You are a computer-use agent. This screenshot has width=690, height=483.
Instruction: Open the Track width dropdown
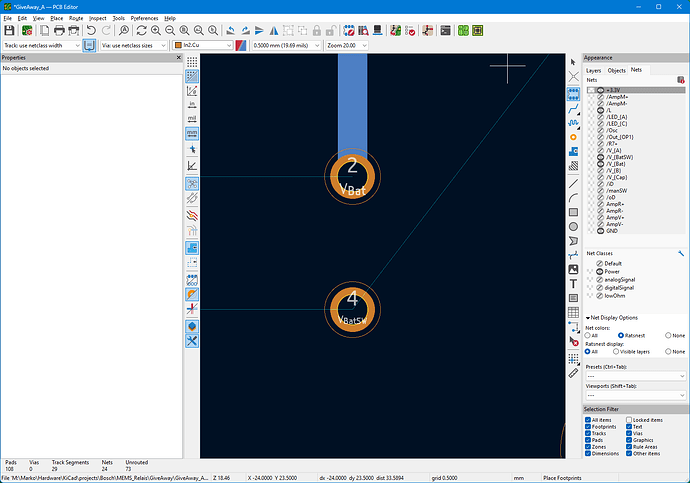42,45
